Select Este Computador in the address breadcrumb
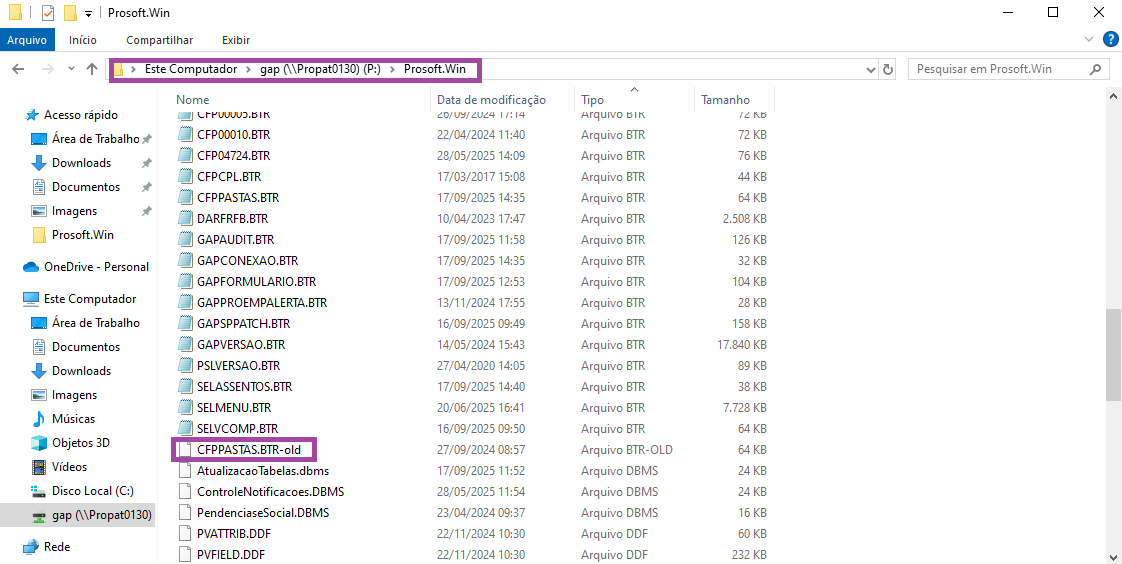1122x564 pixels. coord(190,69)
